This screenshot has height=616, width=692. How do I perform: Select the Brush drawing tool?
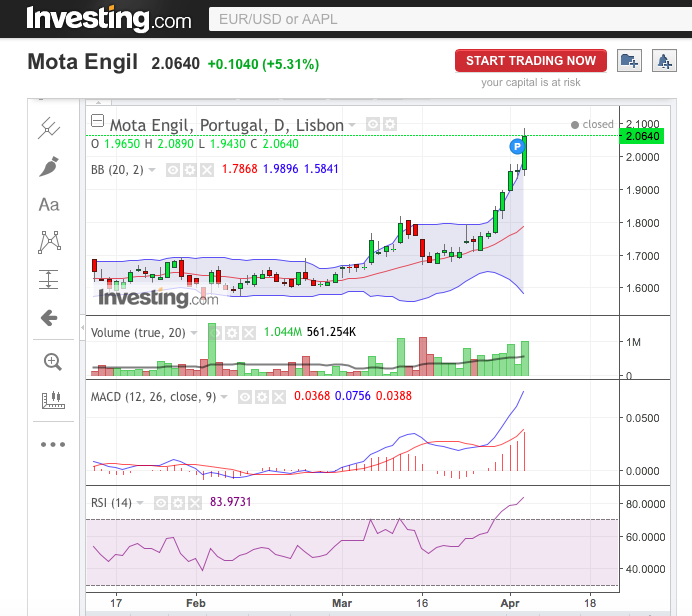(x=49, y=166)
